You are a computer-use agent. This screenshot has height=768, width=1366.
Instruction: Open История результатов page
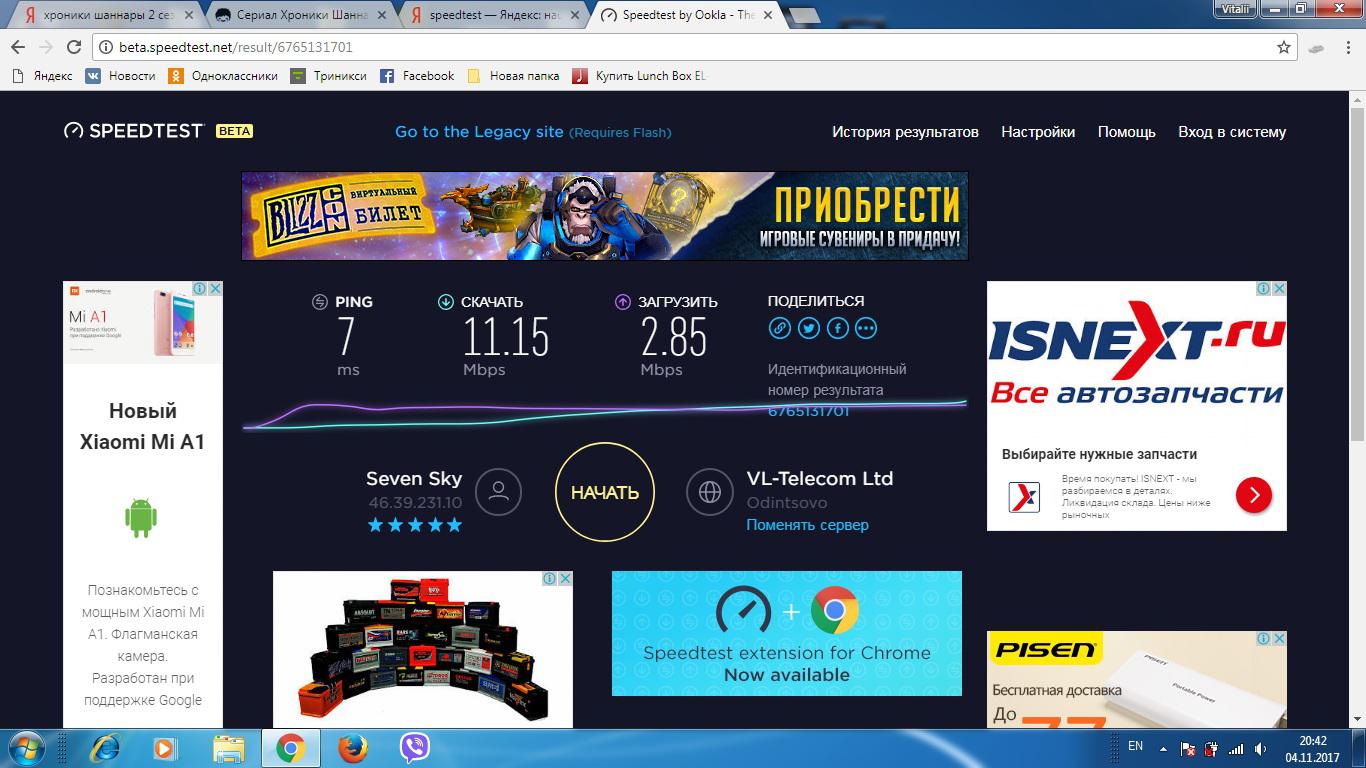point(905,132)
